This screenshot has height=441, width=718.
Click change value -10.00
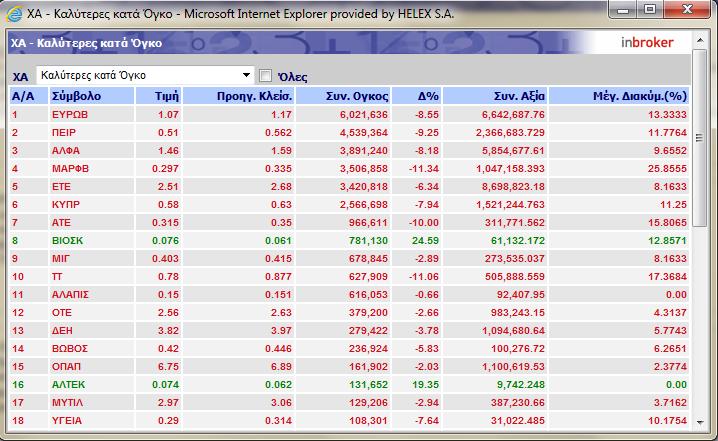(x=424, y=223)
